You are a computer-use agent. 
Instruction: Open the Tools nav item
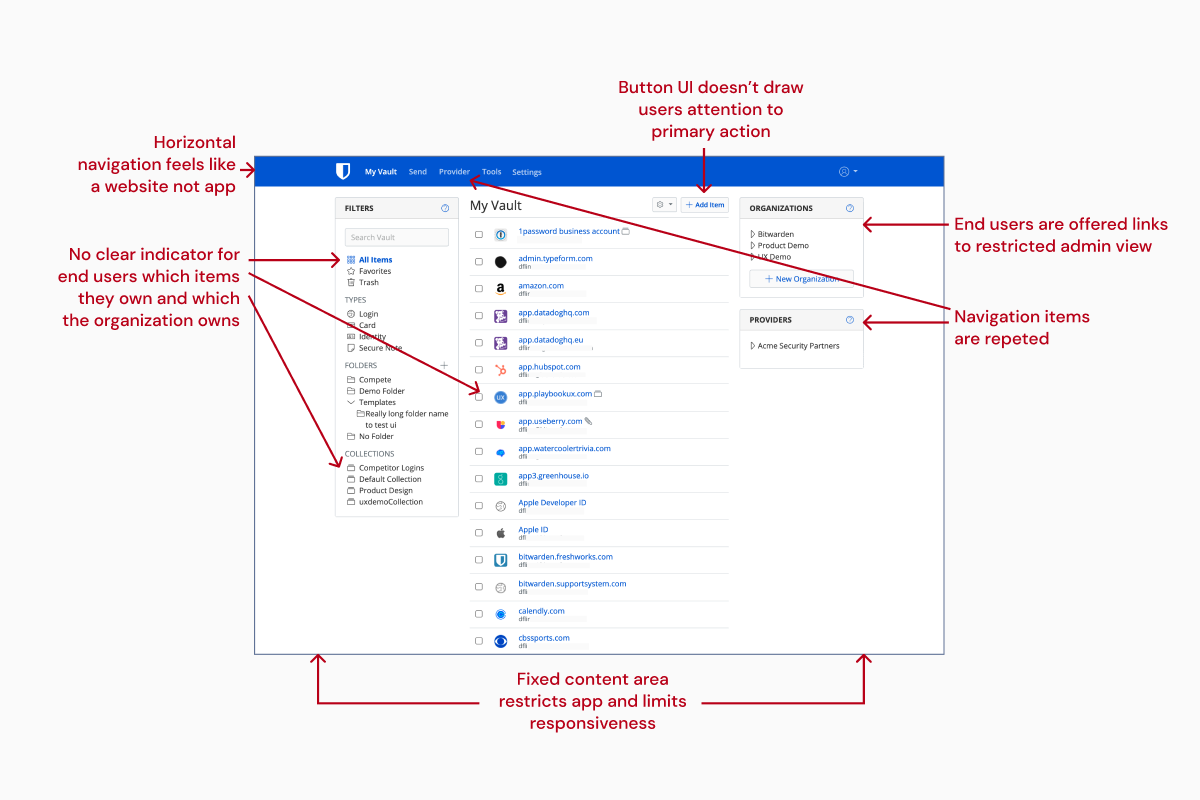[491, 172]
